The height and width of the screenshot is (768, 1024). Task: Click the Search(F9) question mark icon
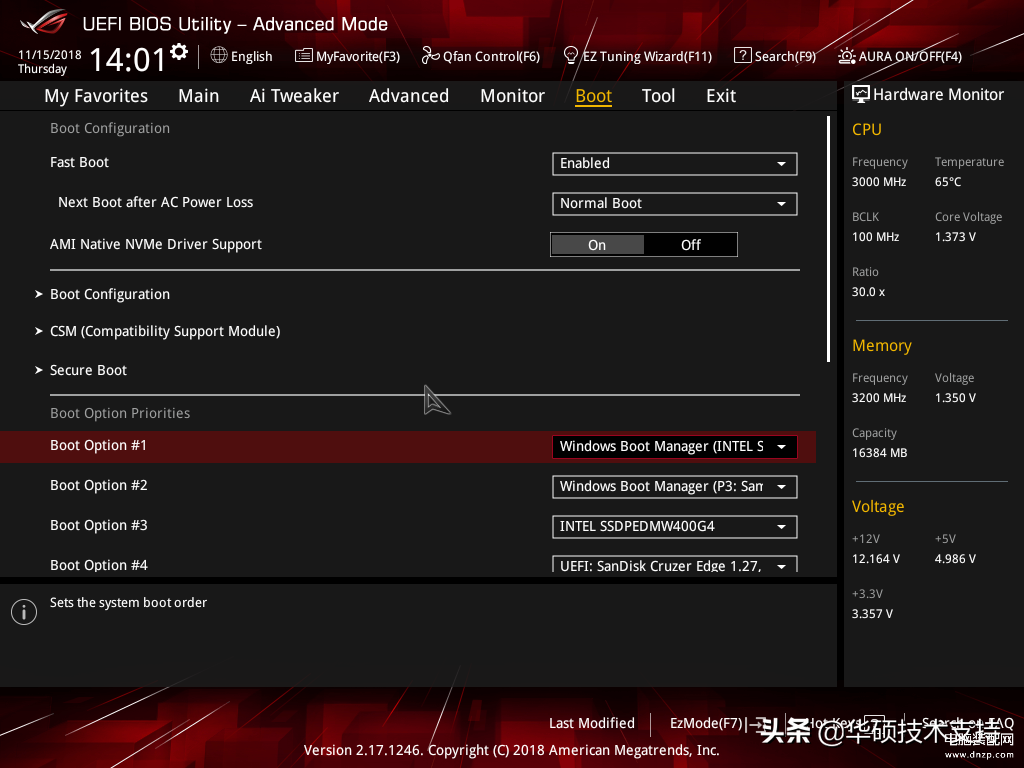743,56
